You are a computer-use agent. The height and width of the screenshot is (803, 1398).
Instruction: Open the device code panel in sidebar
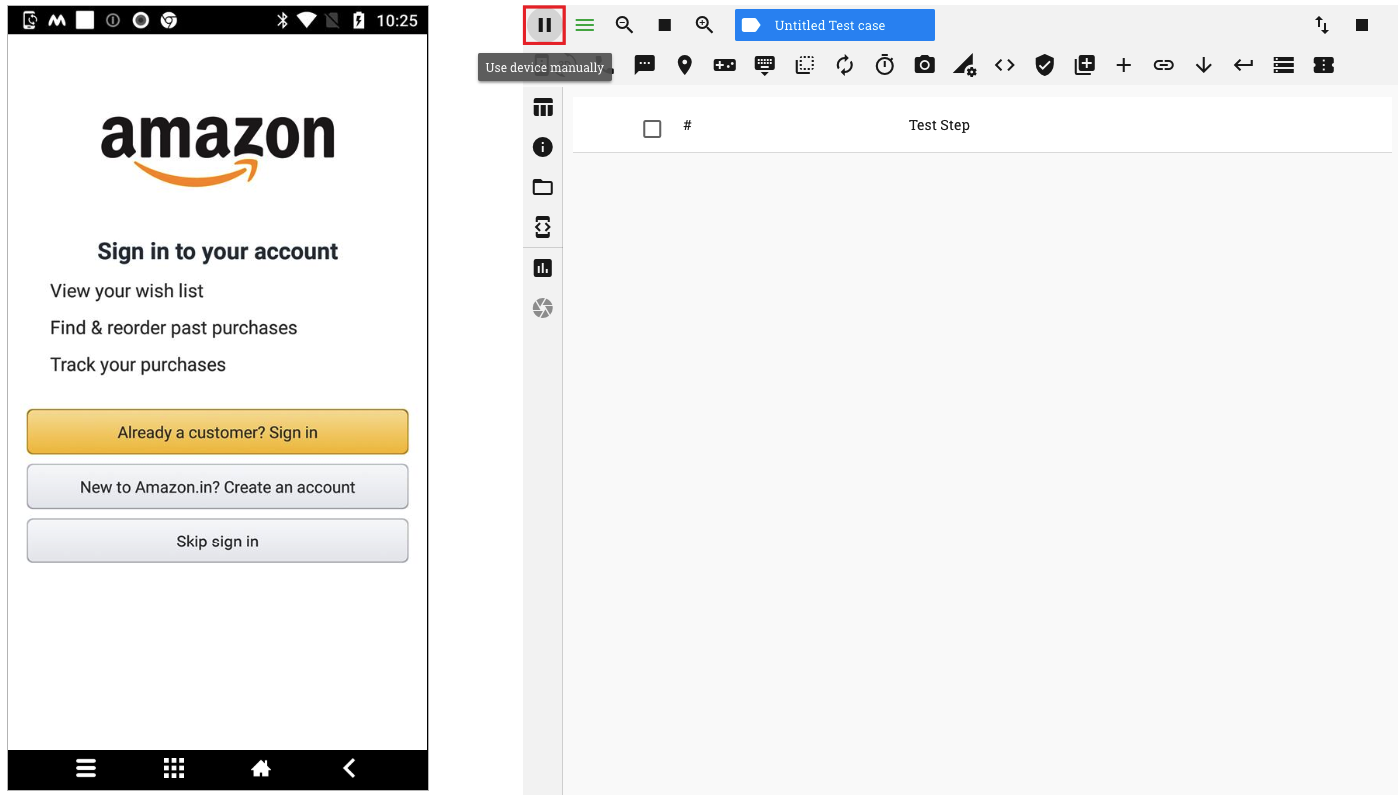[543, 227]
